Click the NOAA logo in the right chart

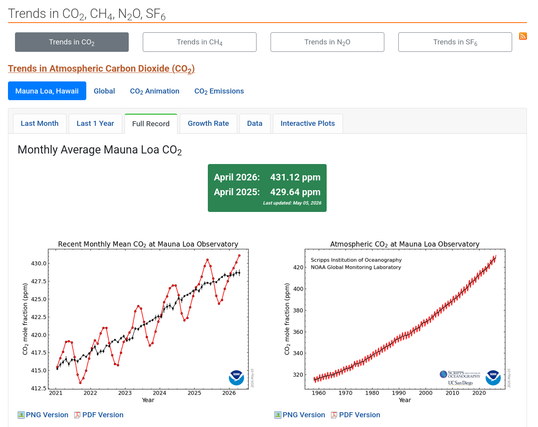point(493,378)
